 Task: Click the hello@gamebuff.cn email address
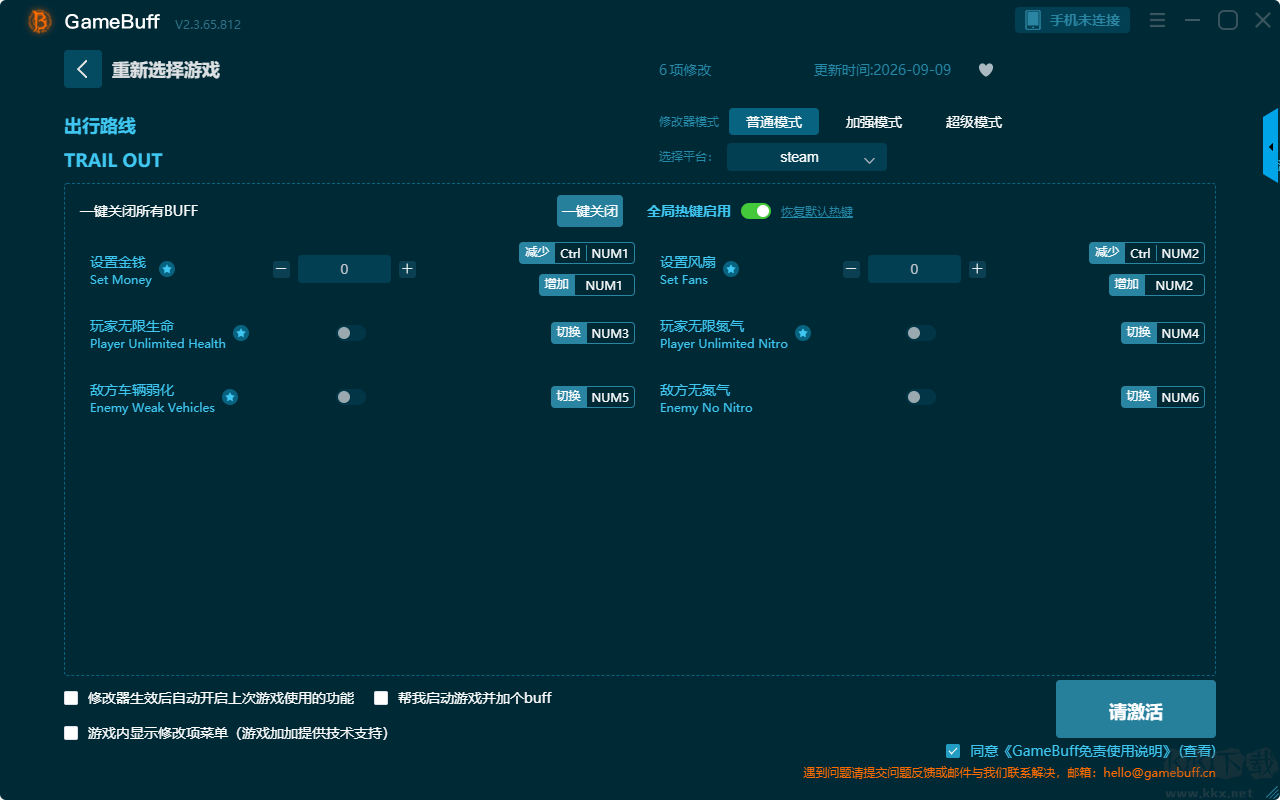click(1160, 772)
